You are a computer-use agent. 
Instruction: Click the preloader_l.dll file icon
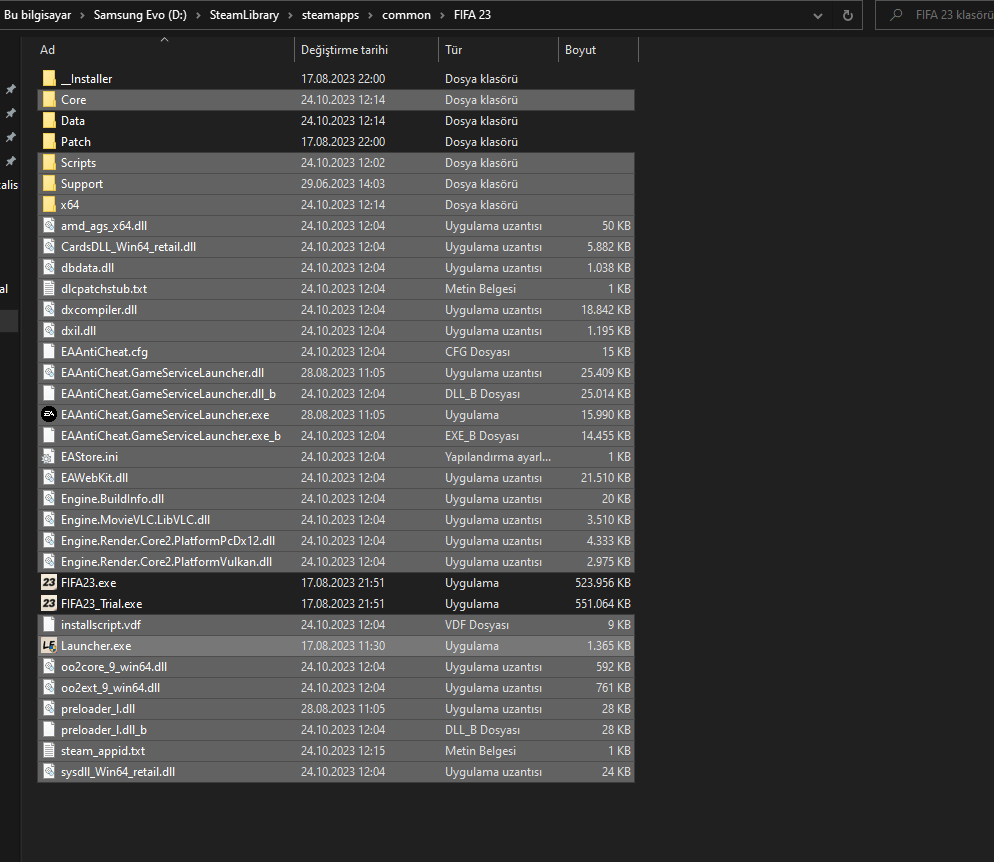(x=49, y=709)
